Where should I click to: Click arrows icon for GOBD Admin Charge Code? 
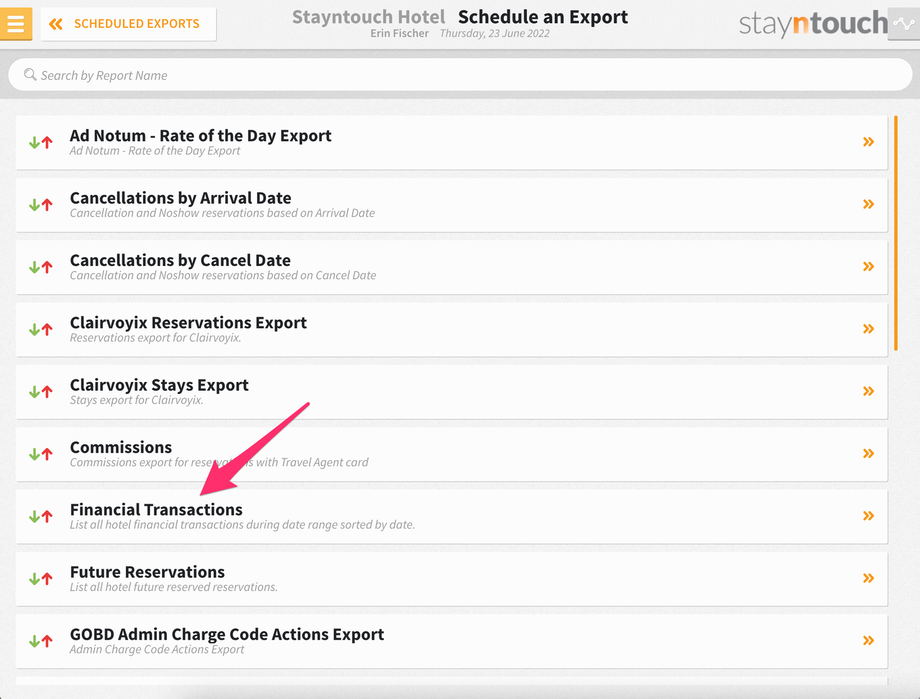tap(41, 641)
